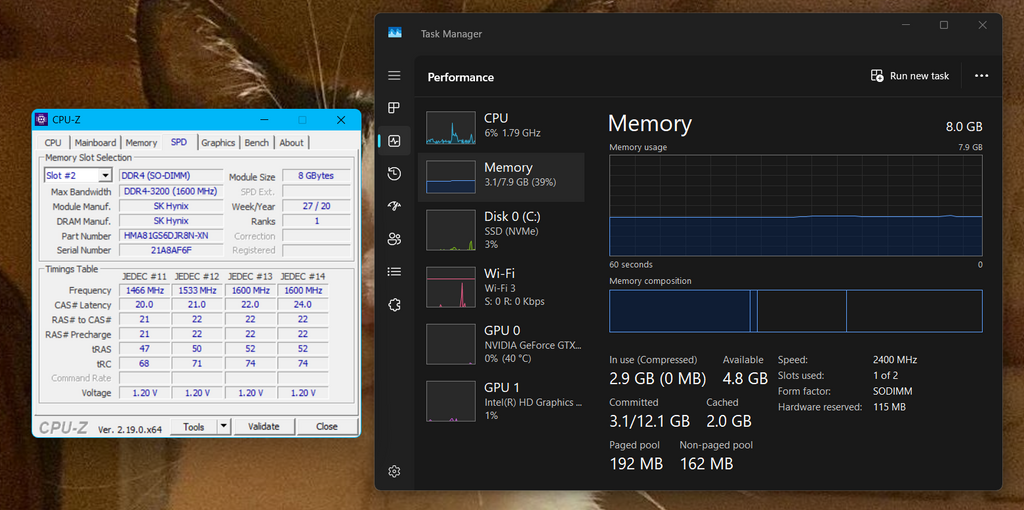Click Task Manager title bar app icon
This screenshot has width=1024, height=510.
click(x=394, y=33)
